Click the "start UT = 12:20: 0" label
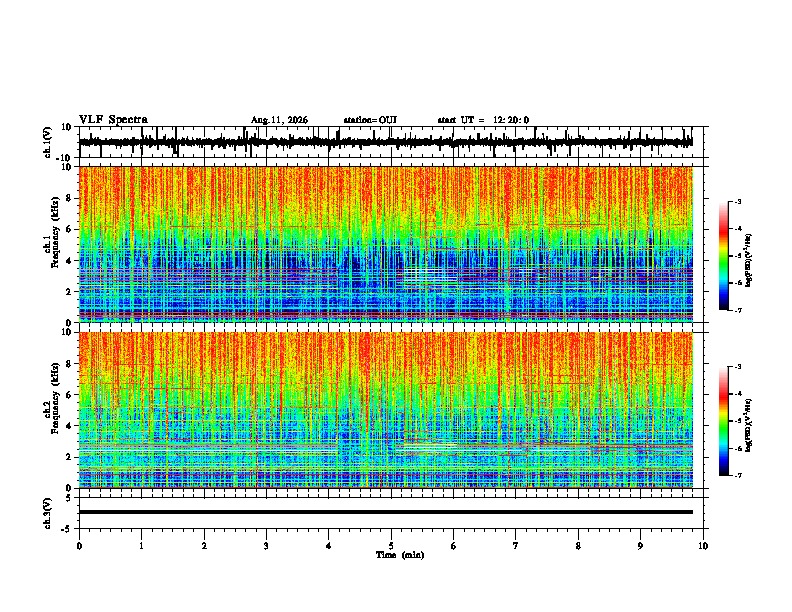Viewport: 792px width, 612px height. coord(483,120)
